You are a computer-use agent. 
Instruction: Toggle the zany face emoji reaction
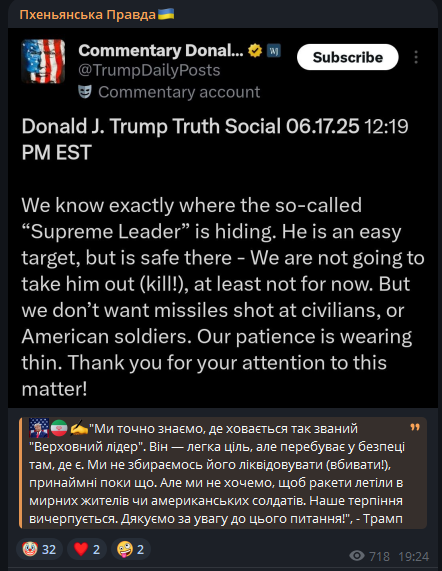point(131,549)
